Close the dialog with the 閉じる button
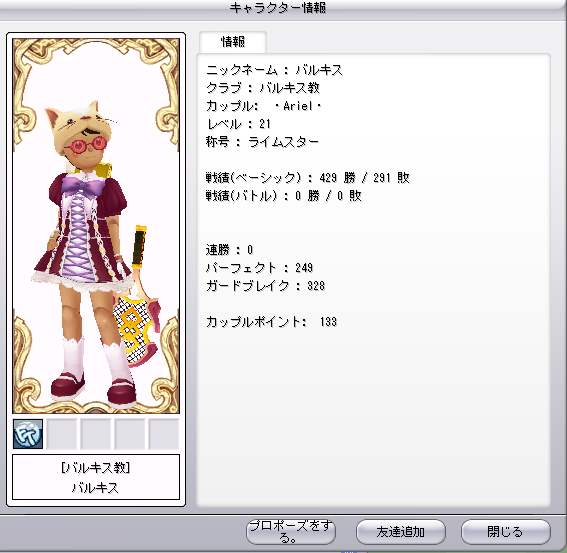The width and height of the screenshot is (567, 553). pos(506,532)
